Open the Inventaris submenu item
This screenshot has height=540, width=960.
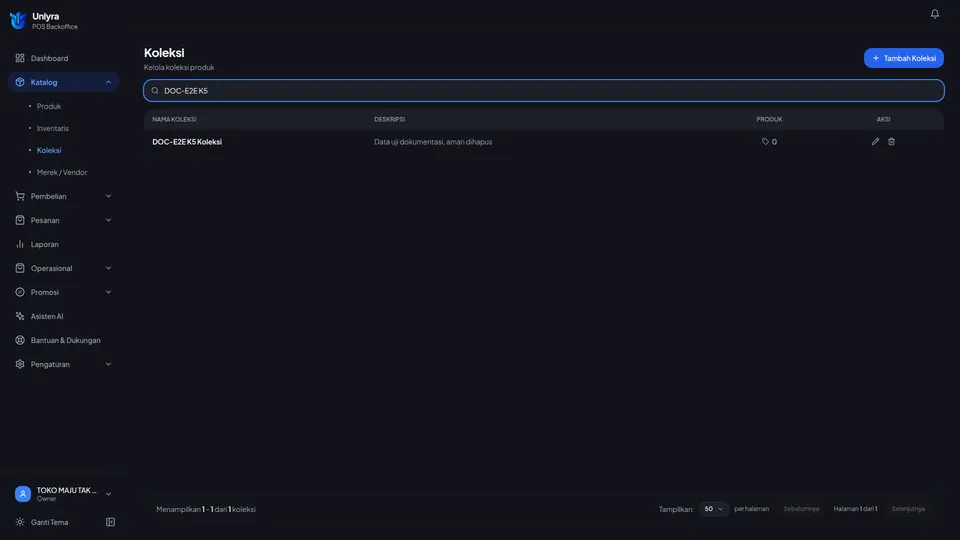coord(52,128)
